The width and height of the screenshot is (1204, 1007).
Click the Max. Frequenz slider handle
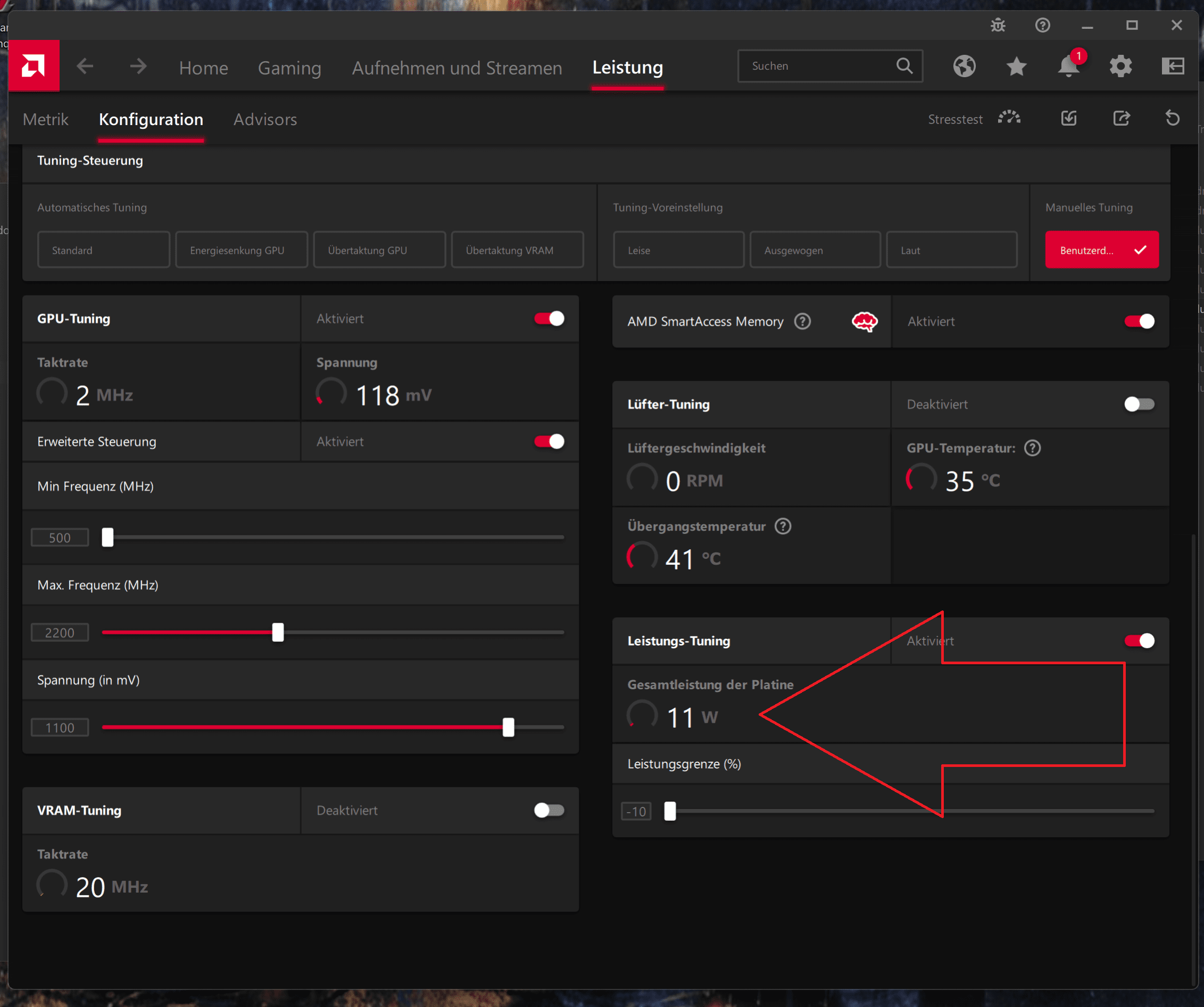pyautogui.click(x=278, y=632)
